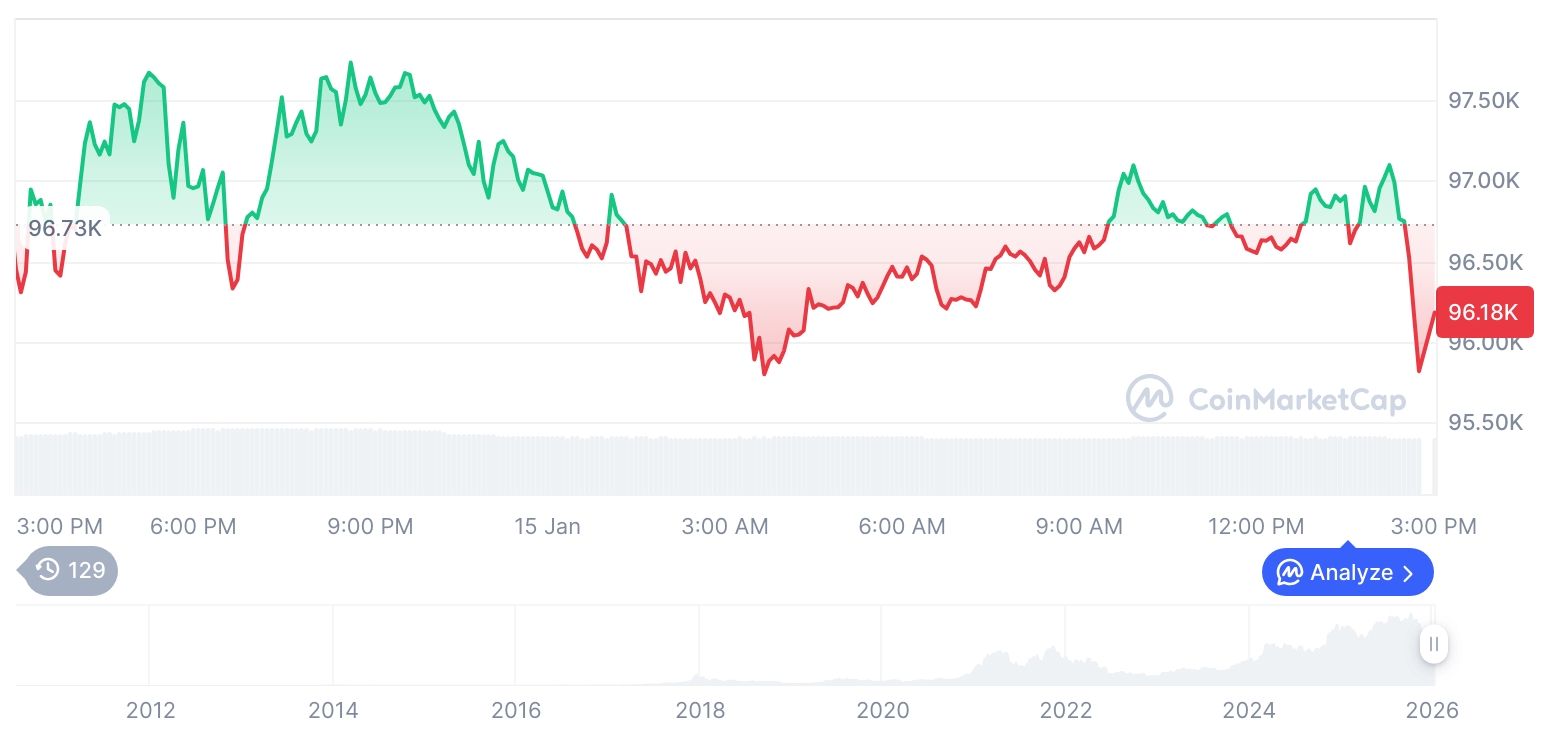Click the 95.50K price axis label
Screen dimensions: 1566x732
[1484, 423]
